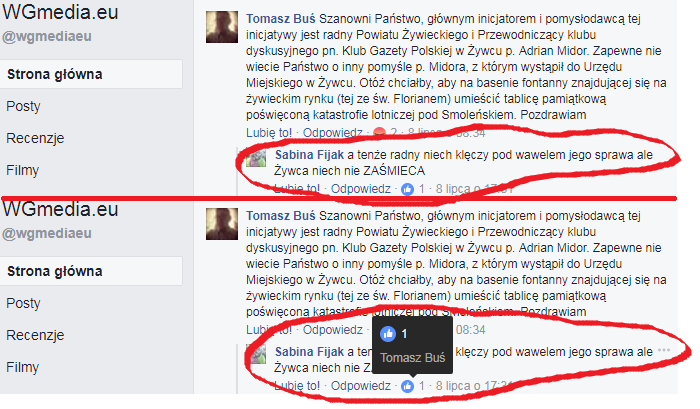Click the haha reaction emoji under Tomasz's comment
Image resolution: width=700 pixels, height=409 pixels.
(379, 132)
